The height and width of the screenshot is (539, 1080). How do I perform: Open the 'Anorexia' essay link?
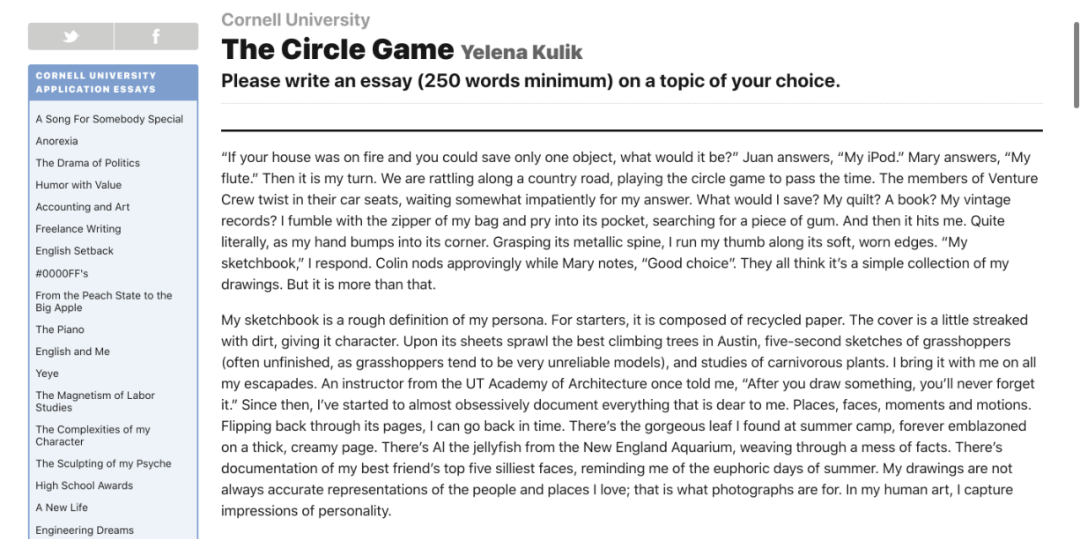[x=57, y=141]
